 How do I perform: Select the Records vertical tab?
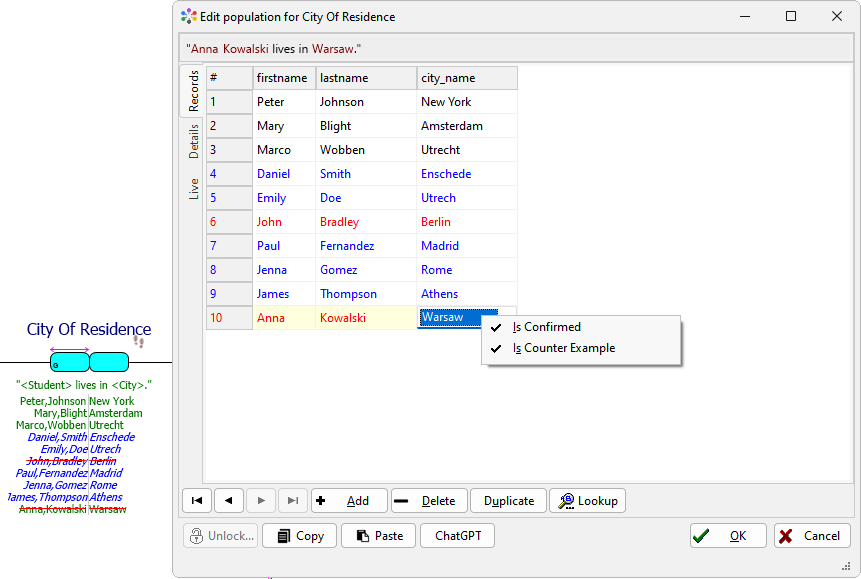click(193, 91)
